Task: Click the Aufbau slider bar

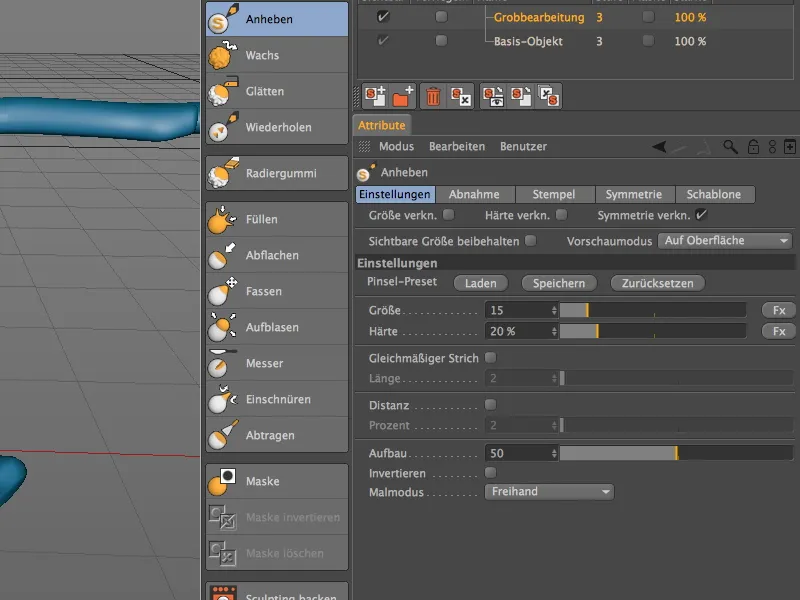Action: (677, 453)
